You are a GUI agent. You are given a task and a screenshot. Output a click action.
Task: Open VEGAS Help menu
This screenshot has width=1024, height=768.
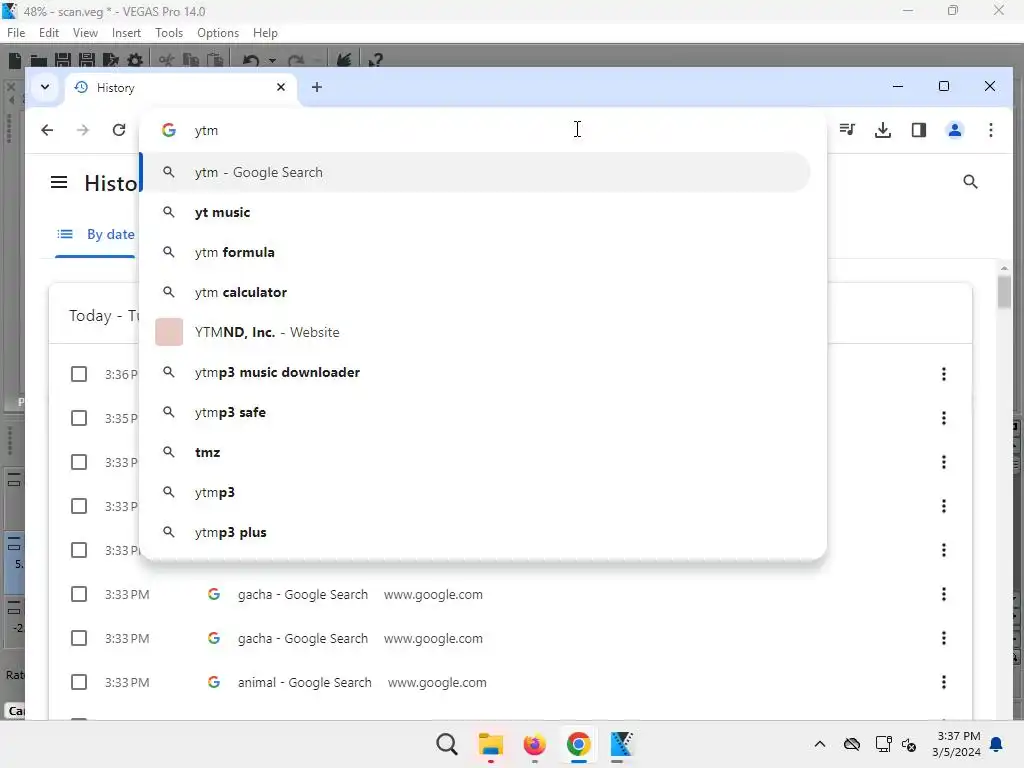click(x=265, y=33)
